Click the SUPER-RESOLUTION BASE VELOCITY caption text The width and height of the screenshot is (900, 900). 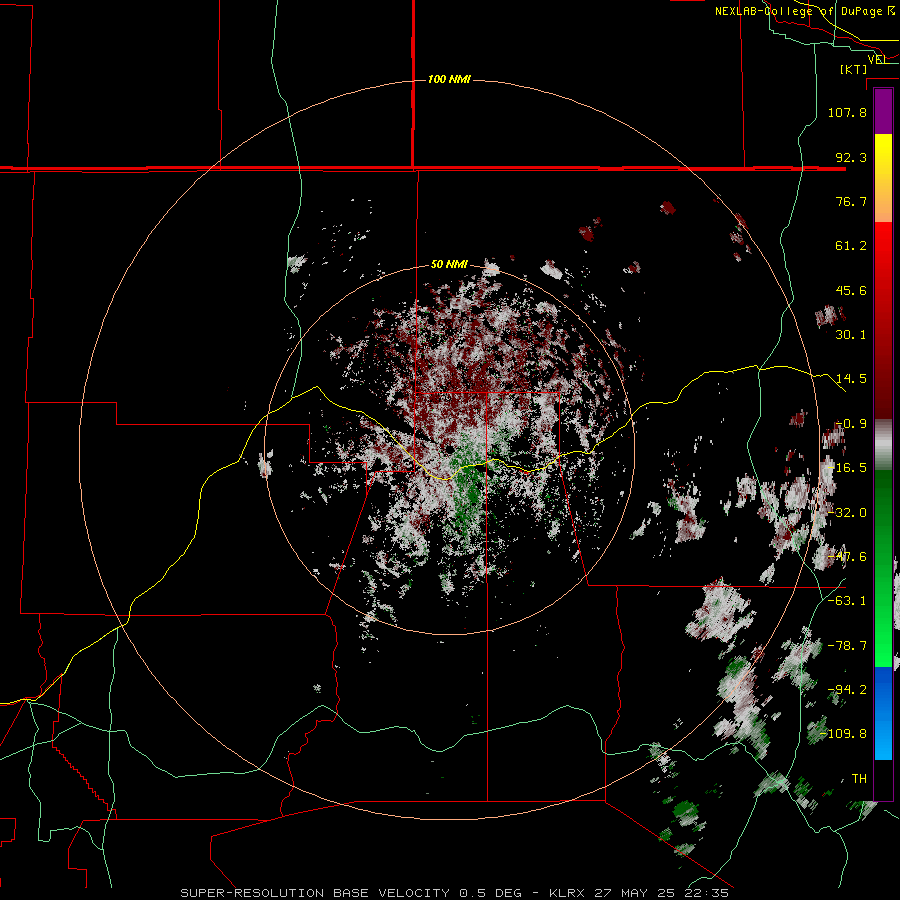(315, 893)
